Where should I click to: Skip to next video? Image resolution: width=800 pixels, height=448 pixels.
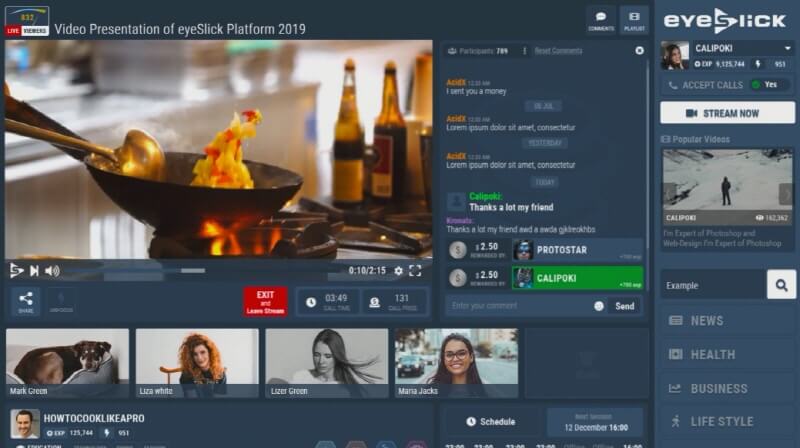pos(34,271)
